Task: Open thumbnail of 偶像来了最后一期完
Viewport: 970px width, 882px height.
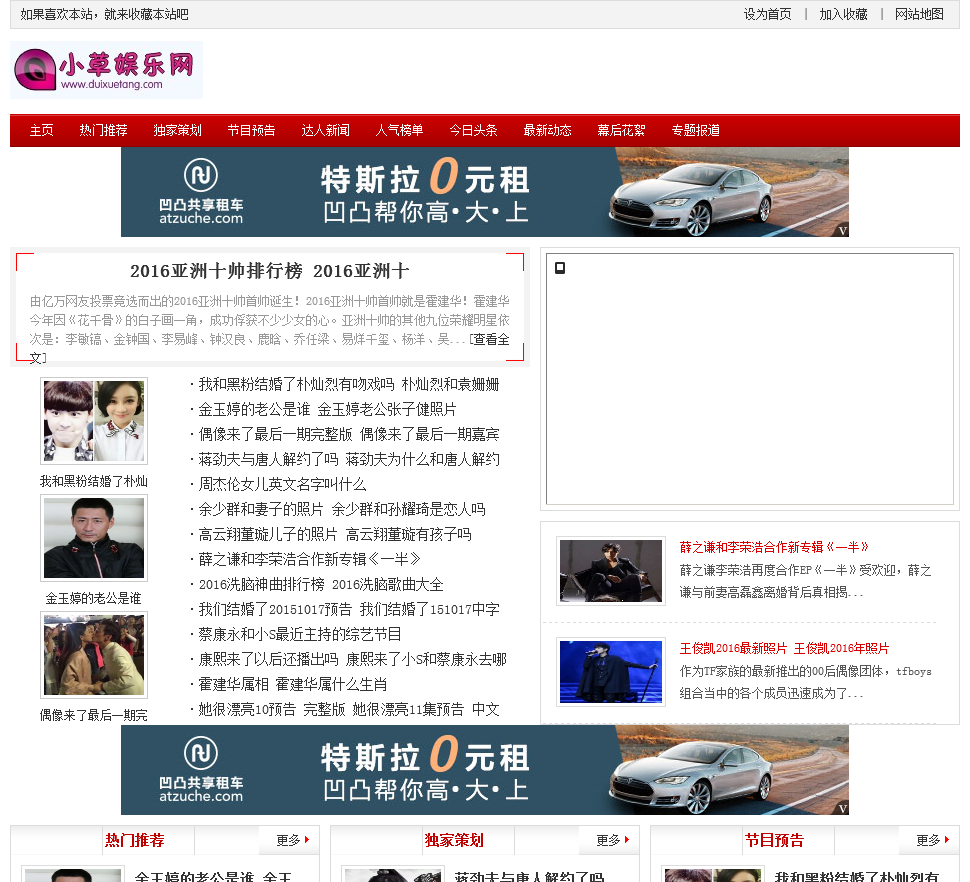Action: coord(94,655)
